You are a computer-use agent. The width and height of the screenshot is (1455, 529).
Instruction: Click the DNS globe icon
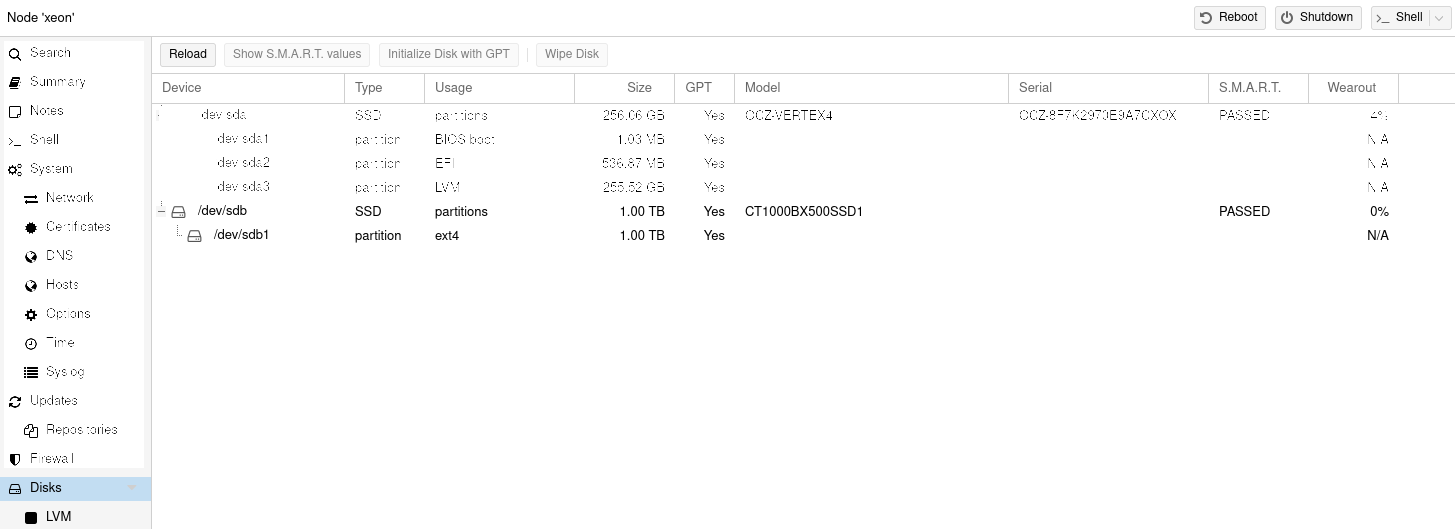[x=31, y=257]
